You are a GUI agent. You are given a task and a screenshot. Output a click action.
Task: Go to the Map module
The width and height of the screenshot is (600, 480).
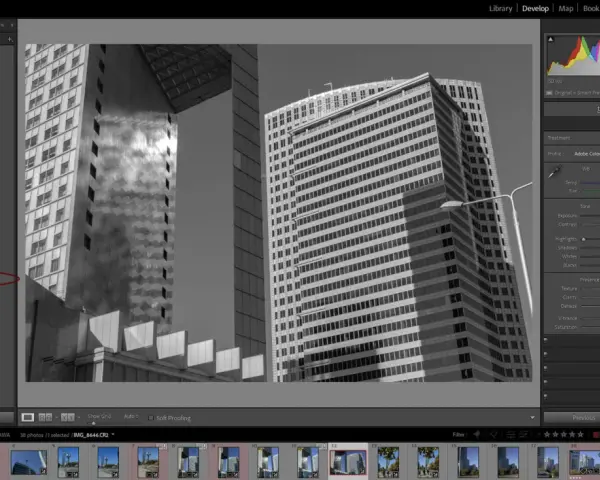pos(566,8)
